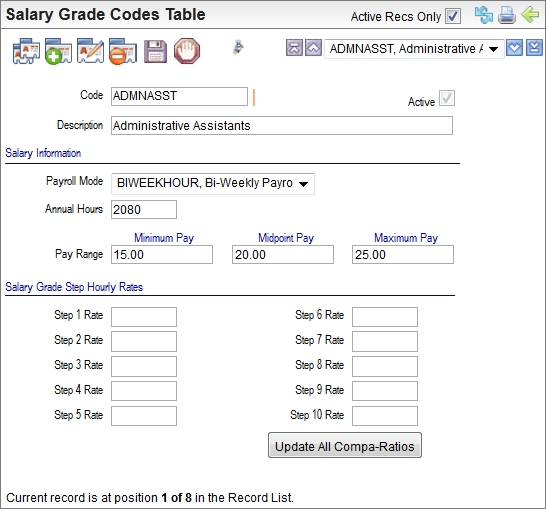This screenshot has width=546, height=509.
Task: Click the Step 3 Rate field
Action: click(x=144, y=366)
